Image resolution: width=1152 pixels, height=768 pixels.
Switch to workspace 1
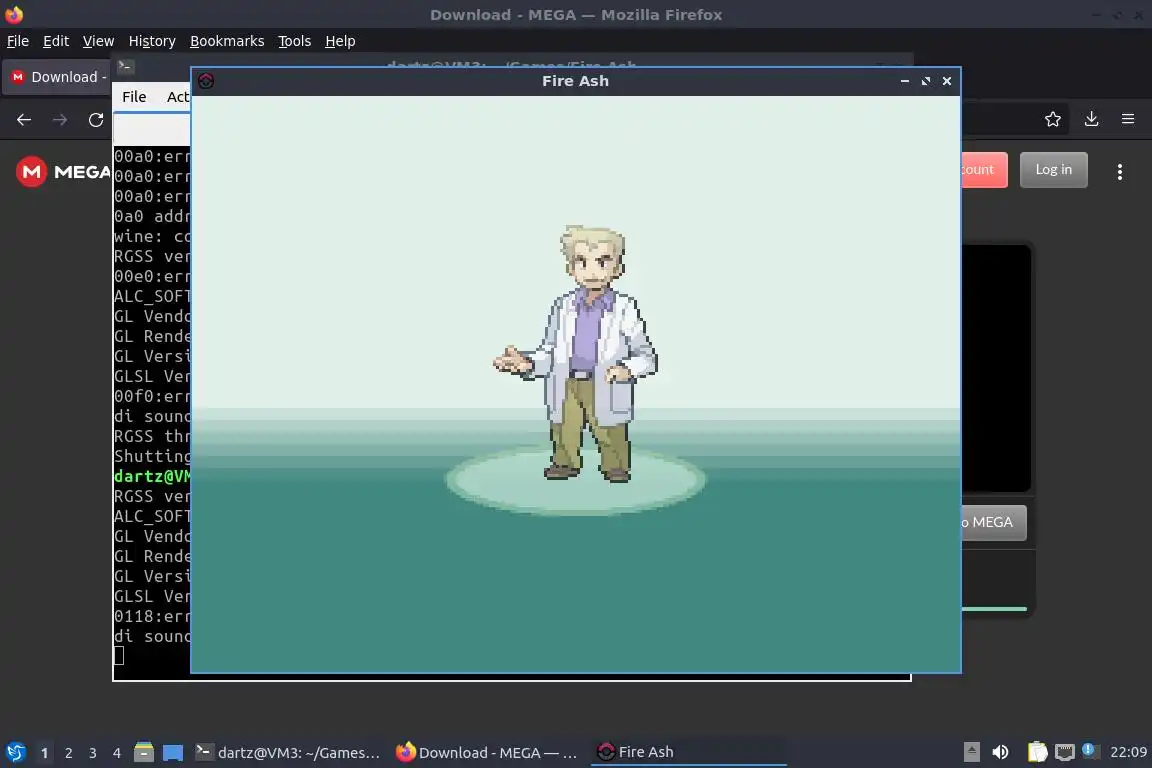pos(44,753)
